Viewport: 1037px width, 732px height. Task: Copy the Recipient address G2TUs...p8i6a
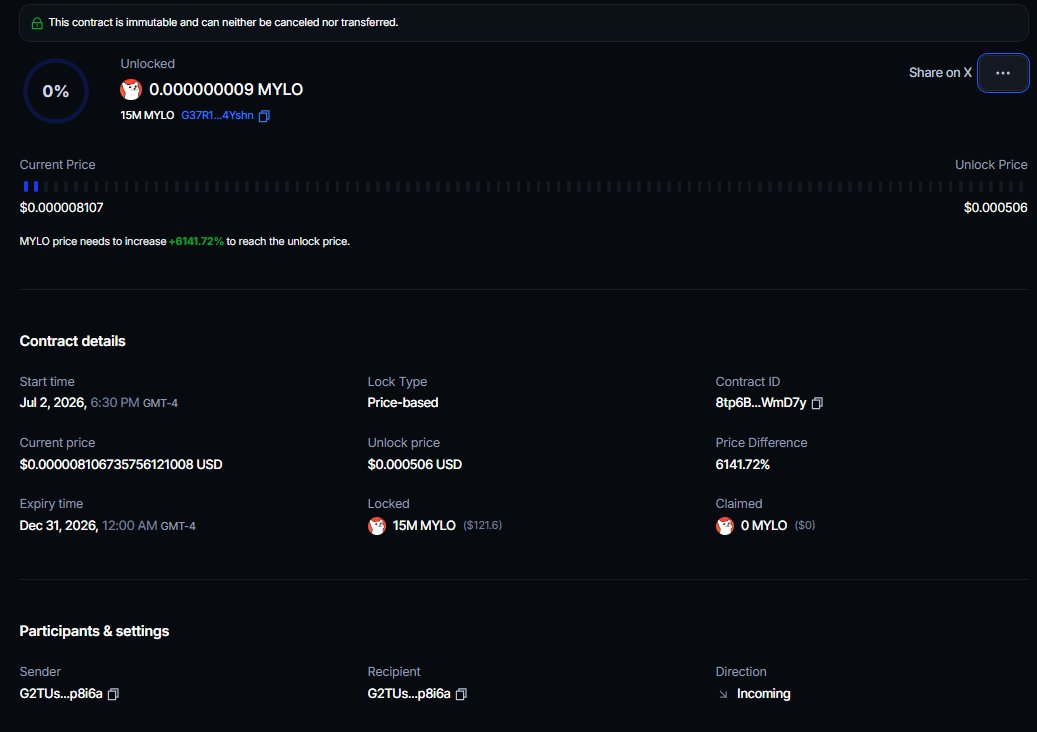coord(461,694)
